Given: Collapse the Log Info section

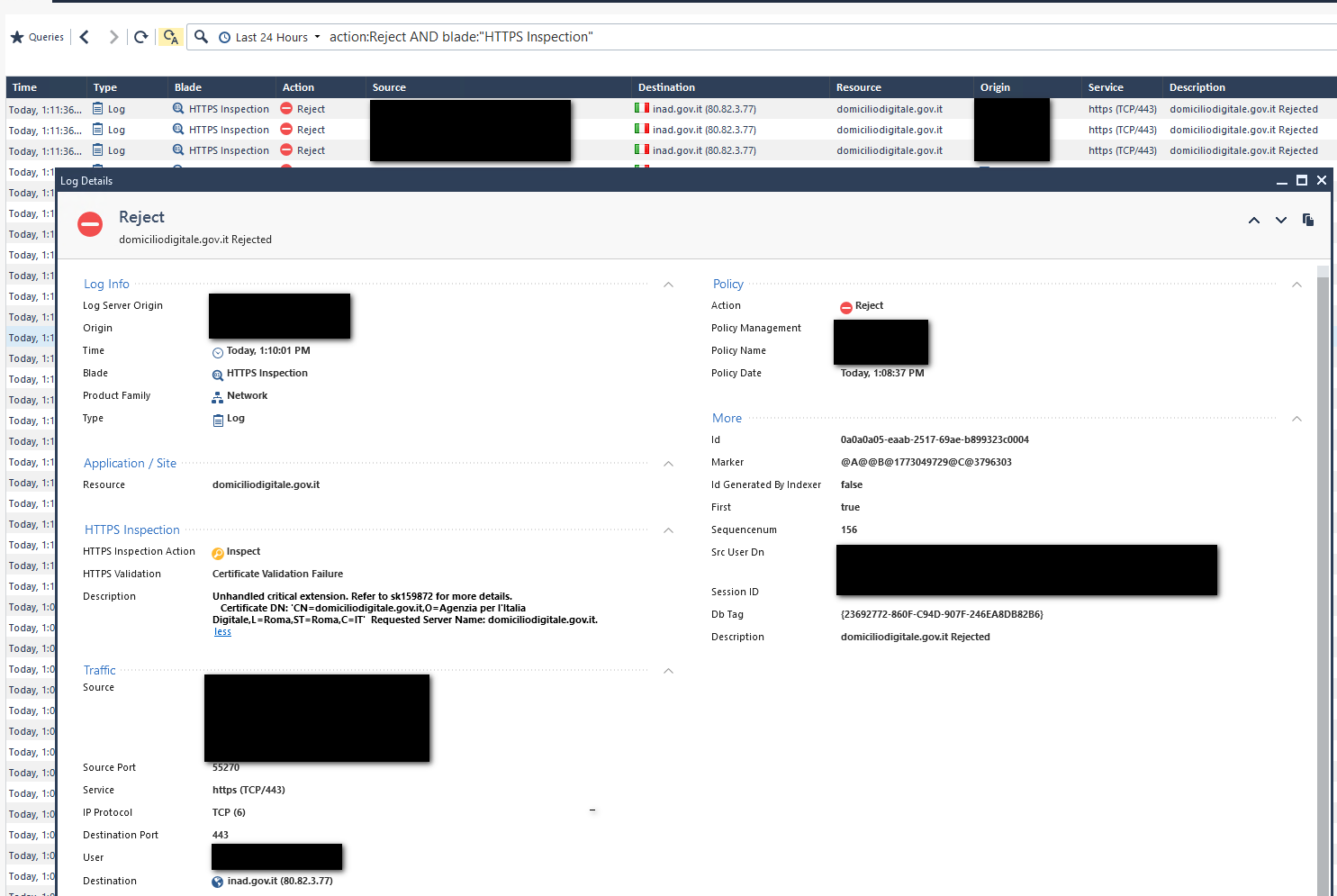Looking at the screenshot, I should 668,285.
